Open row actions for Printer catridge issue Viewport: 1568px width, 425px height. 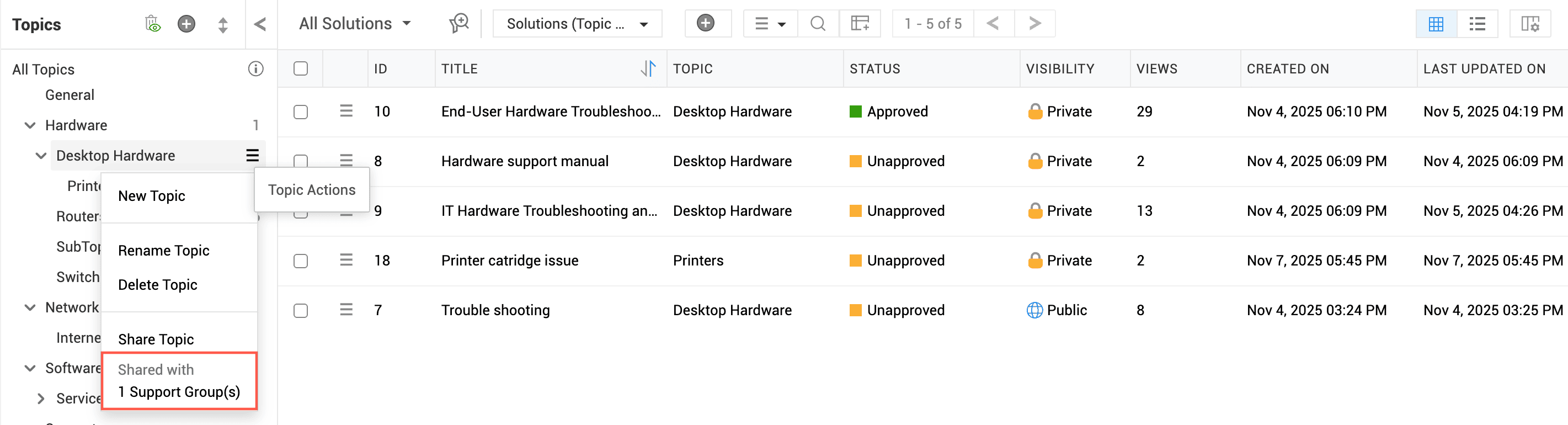click(x=346, y=260)
